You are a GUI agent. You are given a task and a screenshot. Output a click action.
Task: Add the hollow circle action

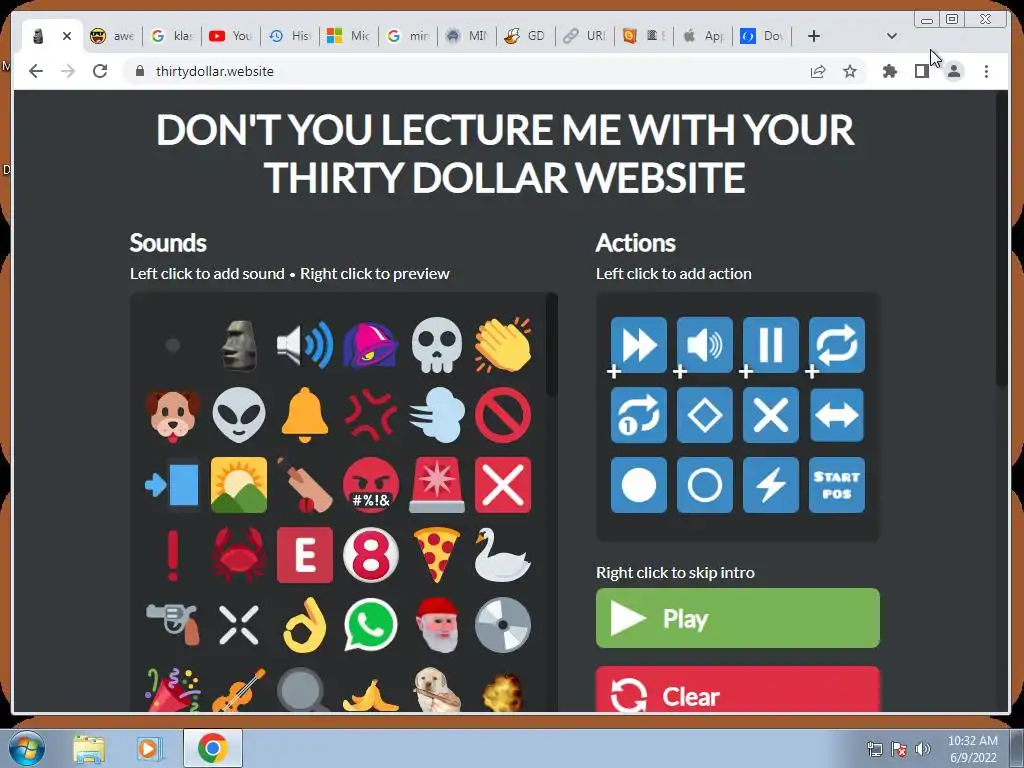pos(705,485)
